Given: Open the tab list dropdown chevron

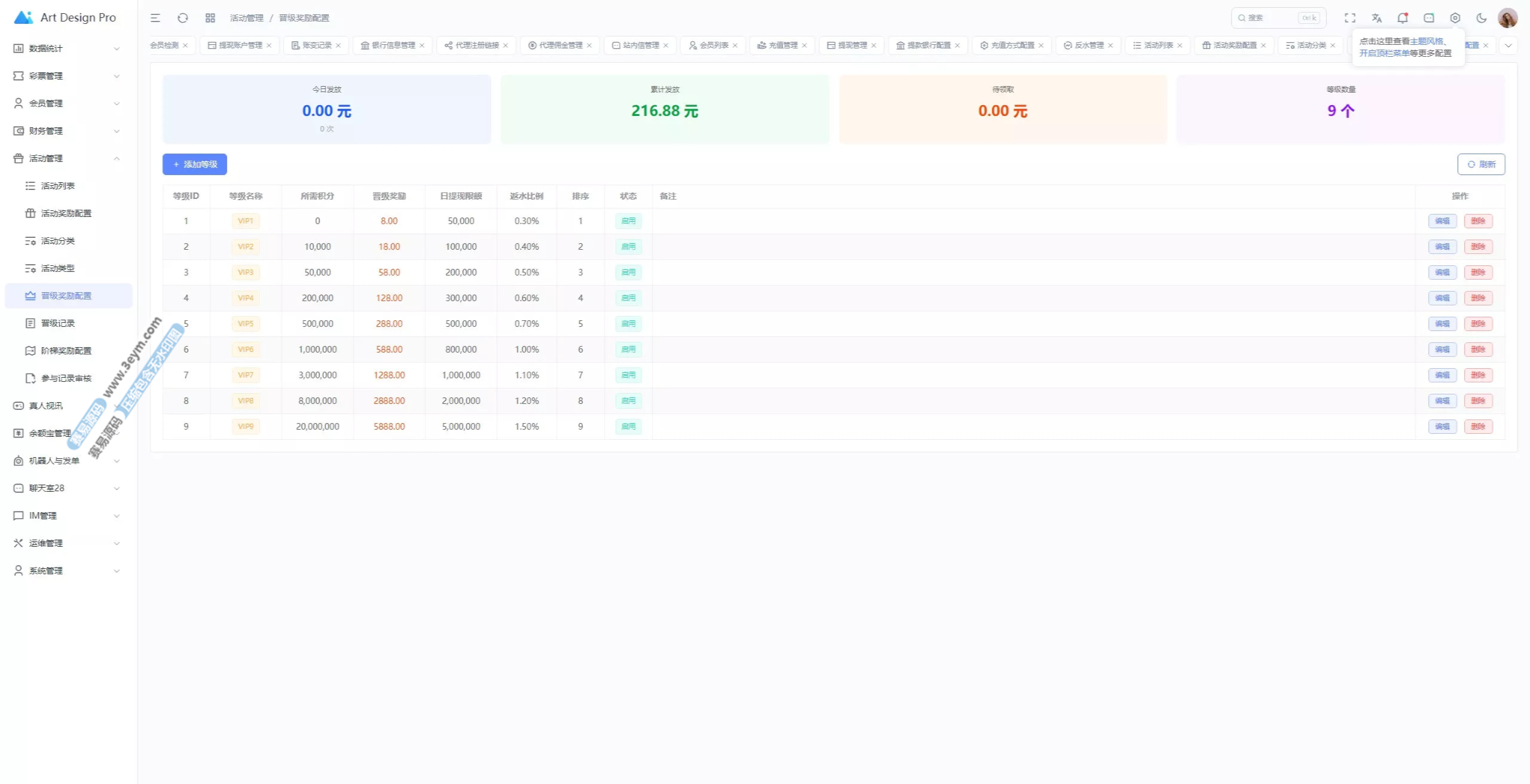Looking at the screenshot, I should click(1508, 45).
